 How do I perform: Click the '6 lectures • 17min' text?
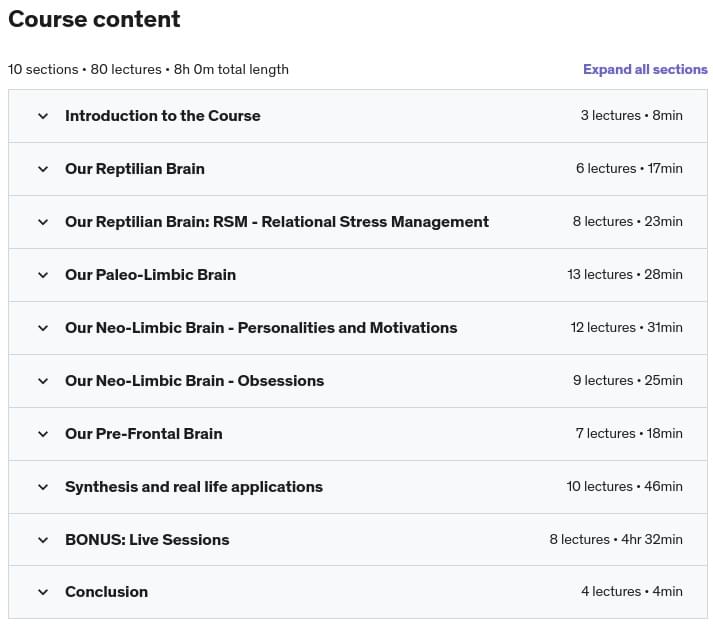[629, 169]
